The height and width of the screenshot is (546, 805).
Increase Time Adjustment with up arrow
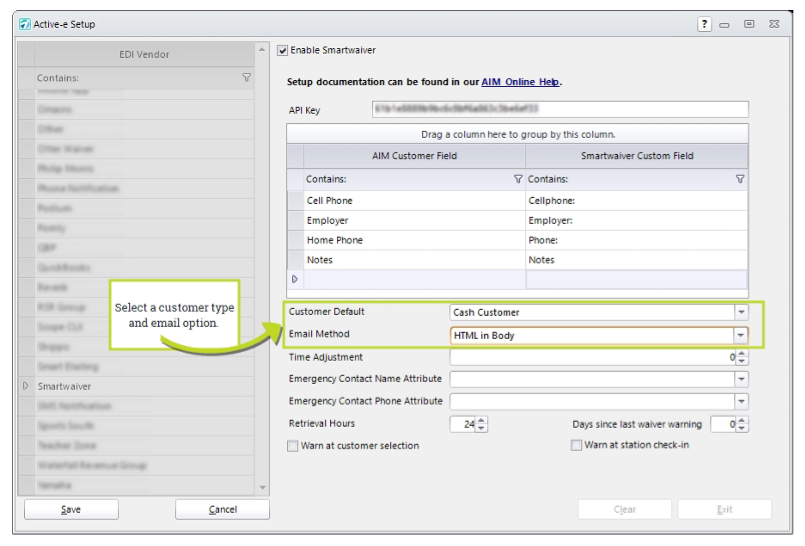(742, 354)
